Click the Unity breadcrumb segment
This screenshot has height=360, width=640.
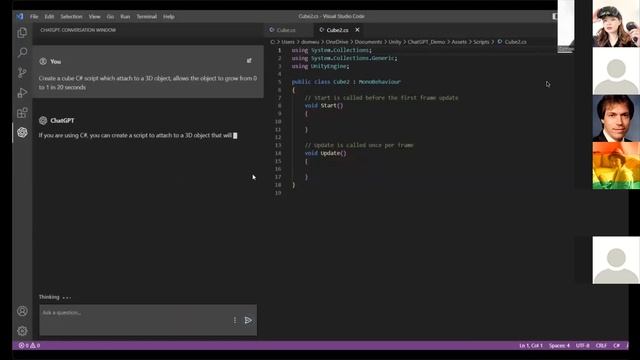click(395, 42)
